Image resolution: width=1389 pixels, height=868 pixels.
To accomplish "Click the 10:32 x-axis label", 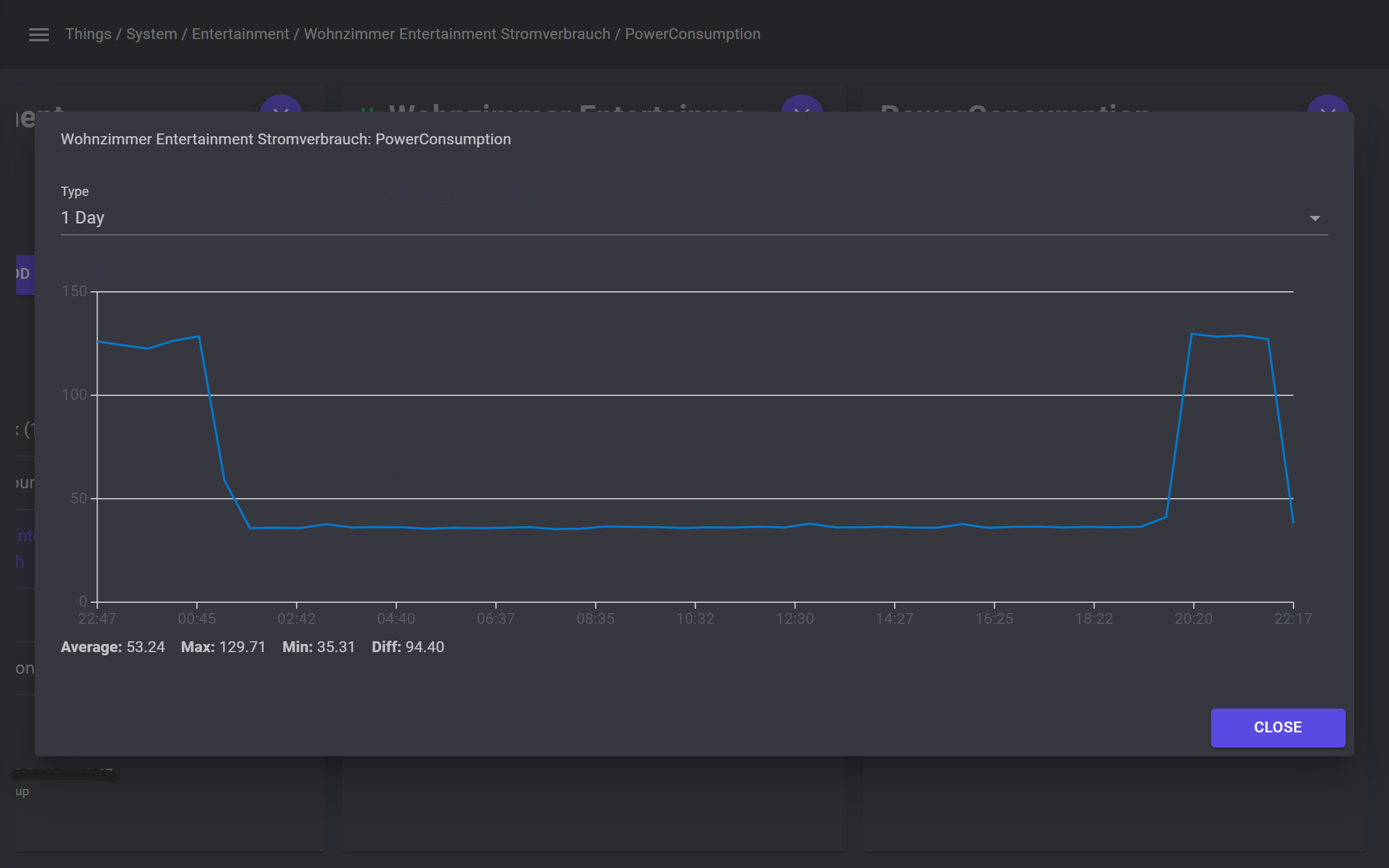I will pyautogui.click(x=695, y=619).
